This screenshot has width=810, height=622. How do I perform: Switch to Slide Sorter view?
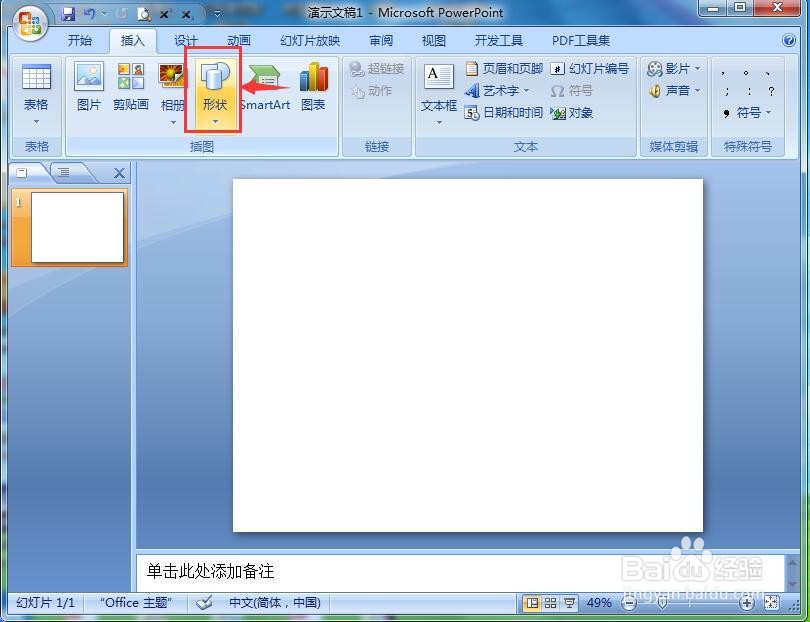(x=551, y=602)
